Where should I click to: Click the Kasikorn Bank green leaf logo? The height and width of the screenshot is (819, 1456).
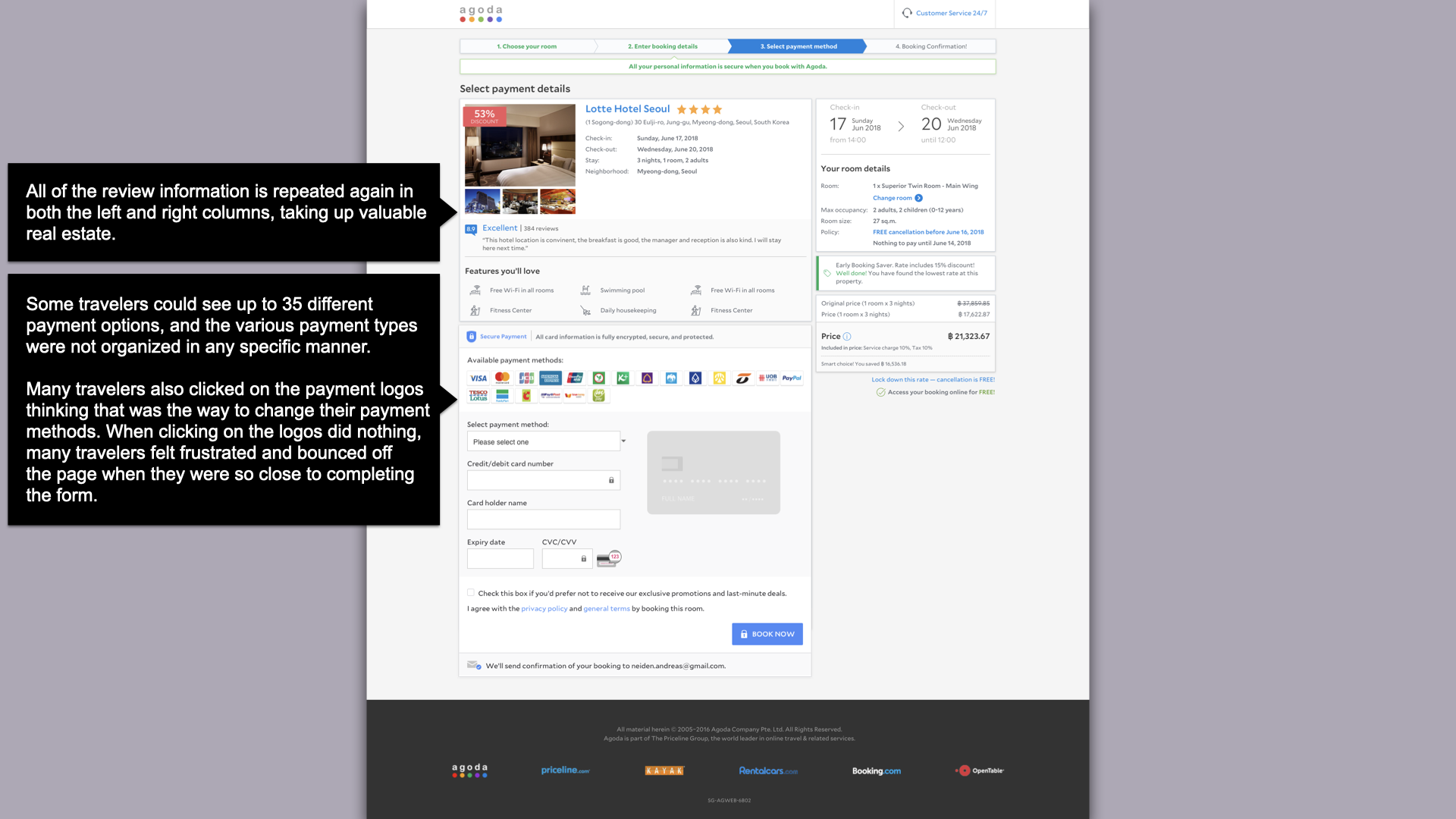coord(599,378)
